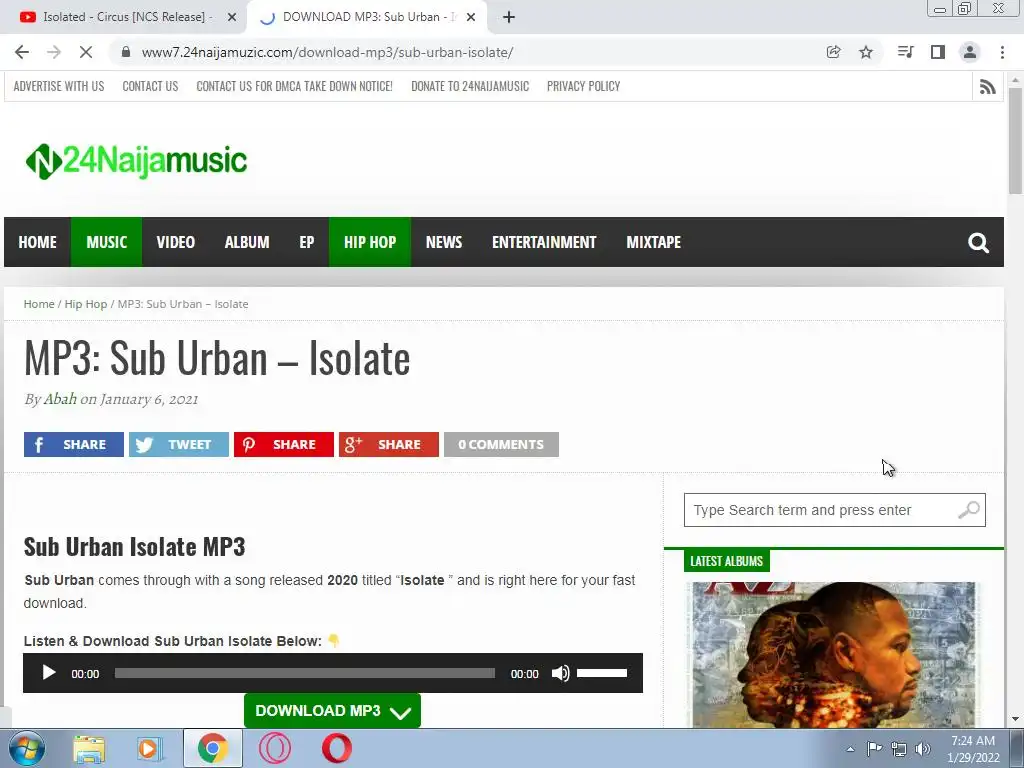1024x768 pixels.
Task: Seek on the audio progress bar
Action: click(x=305, y=673)
